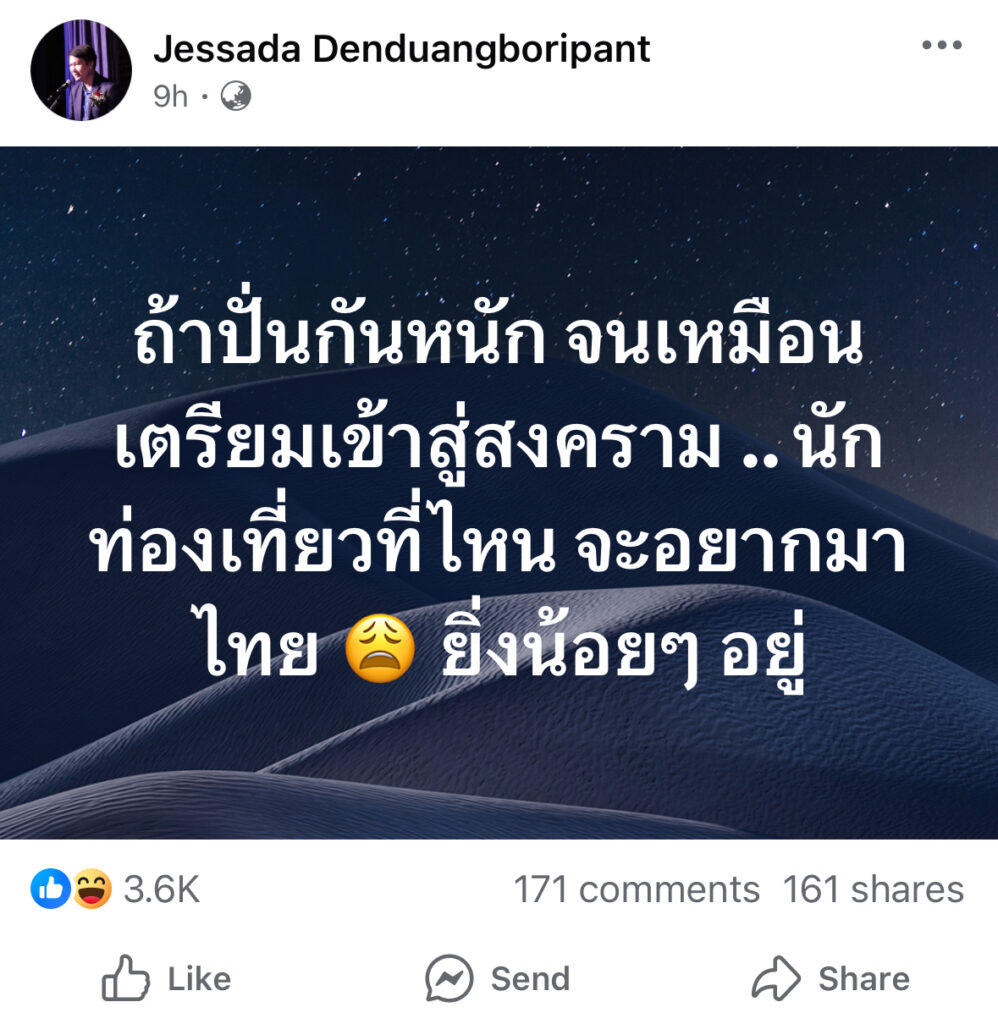The height and width of the screenshot is (1024, 998).
Task: Open Jessada's round profile picture
Action: pos(81,70)
